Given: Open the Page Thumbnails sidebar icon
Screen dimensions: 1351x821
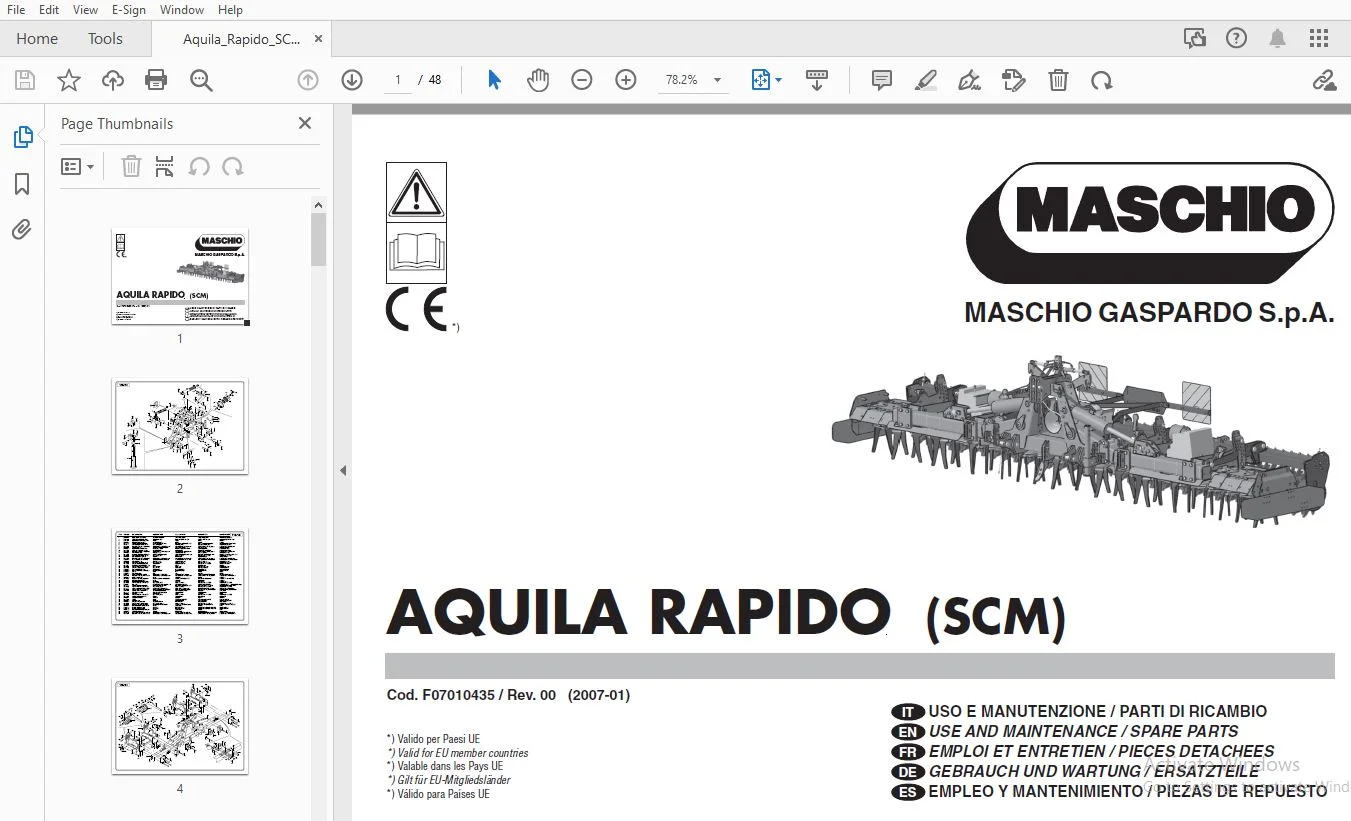Looking at the screenshot, I should coord(22,137).
